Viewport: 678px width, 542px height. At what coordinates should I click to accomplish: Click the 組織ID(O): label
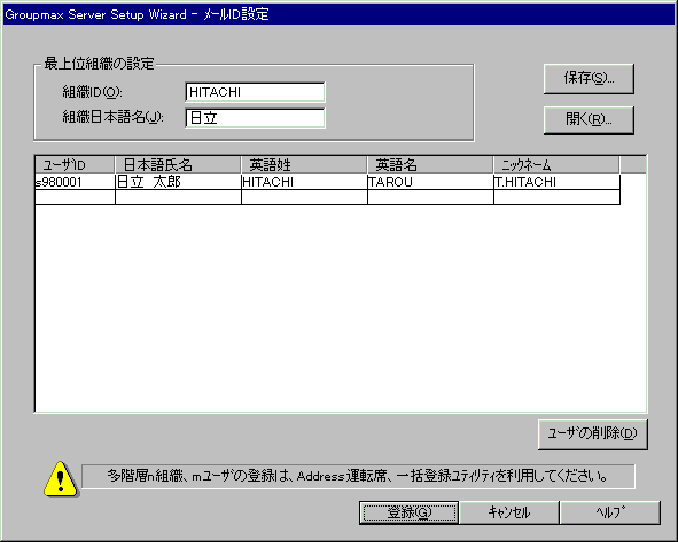(x=93, y=92)
